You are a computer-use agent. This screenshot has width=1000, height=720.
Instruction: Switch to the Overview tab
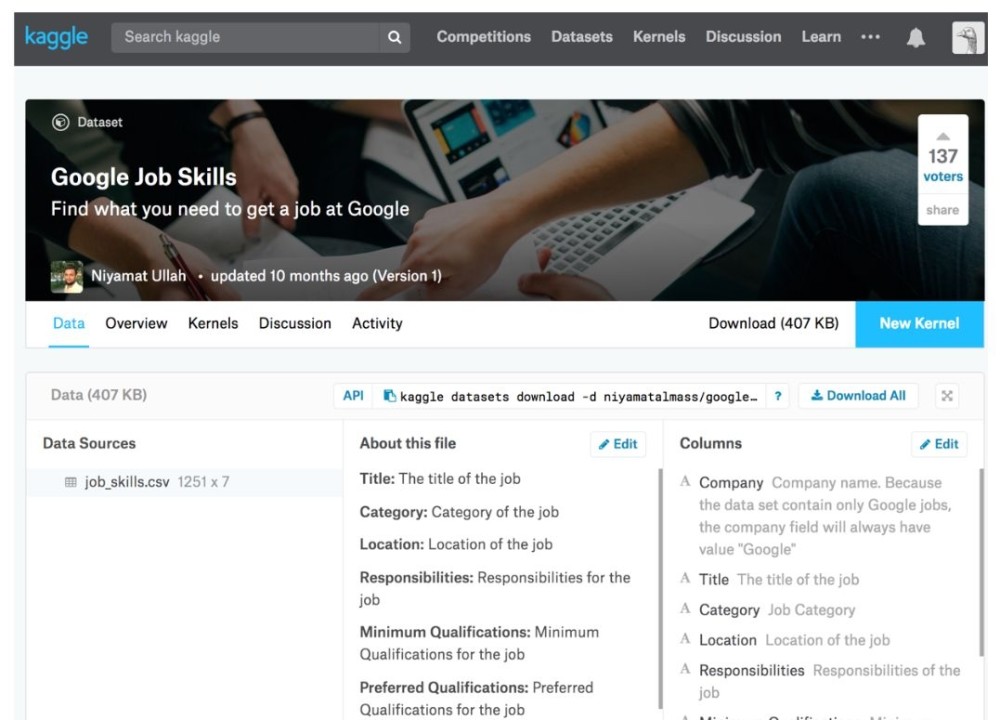[x=136, y=323]
